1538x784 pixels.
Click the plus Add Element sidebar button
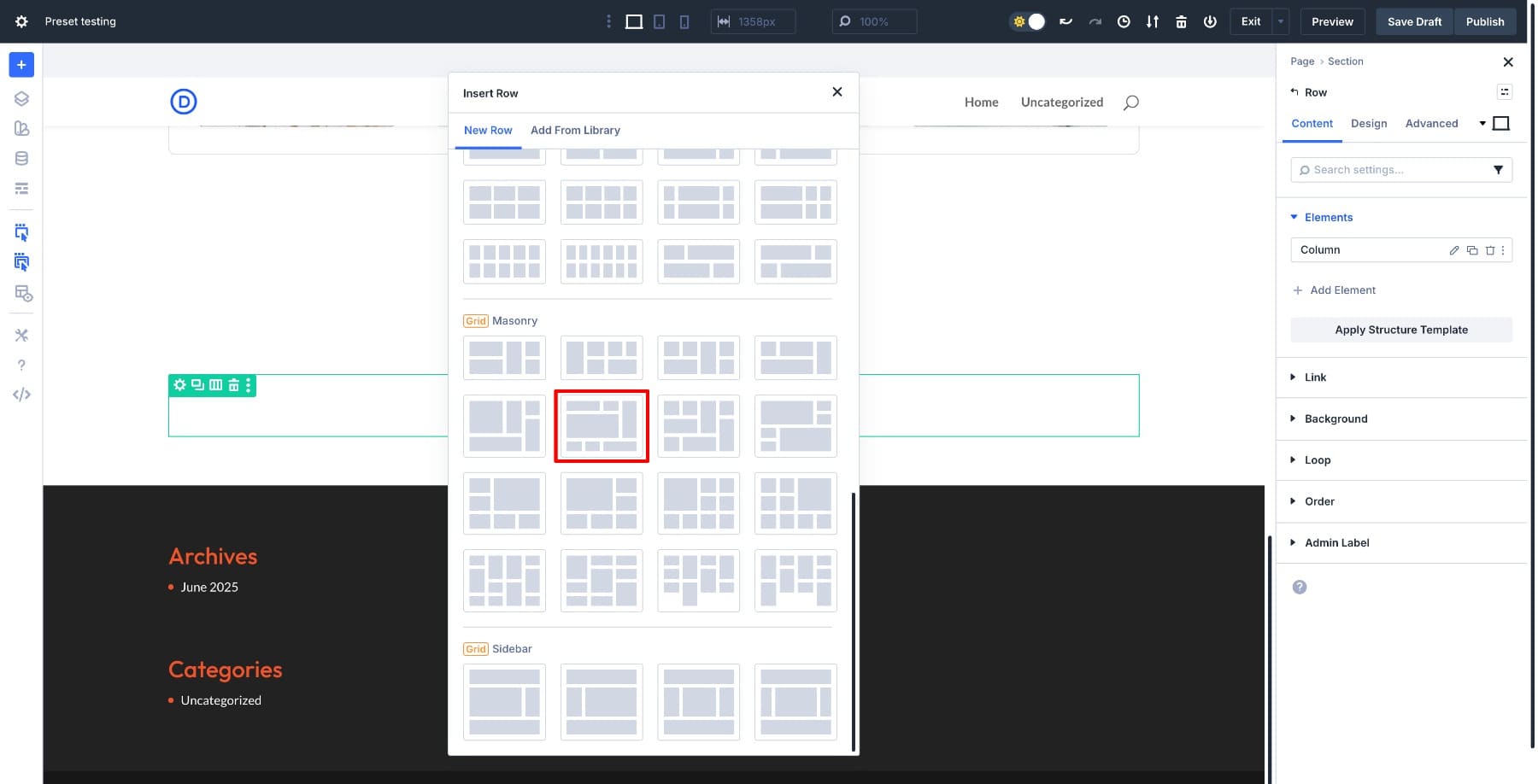click(x=21, y=65)
